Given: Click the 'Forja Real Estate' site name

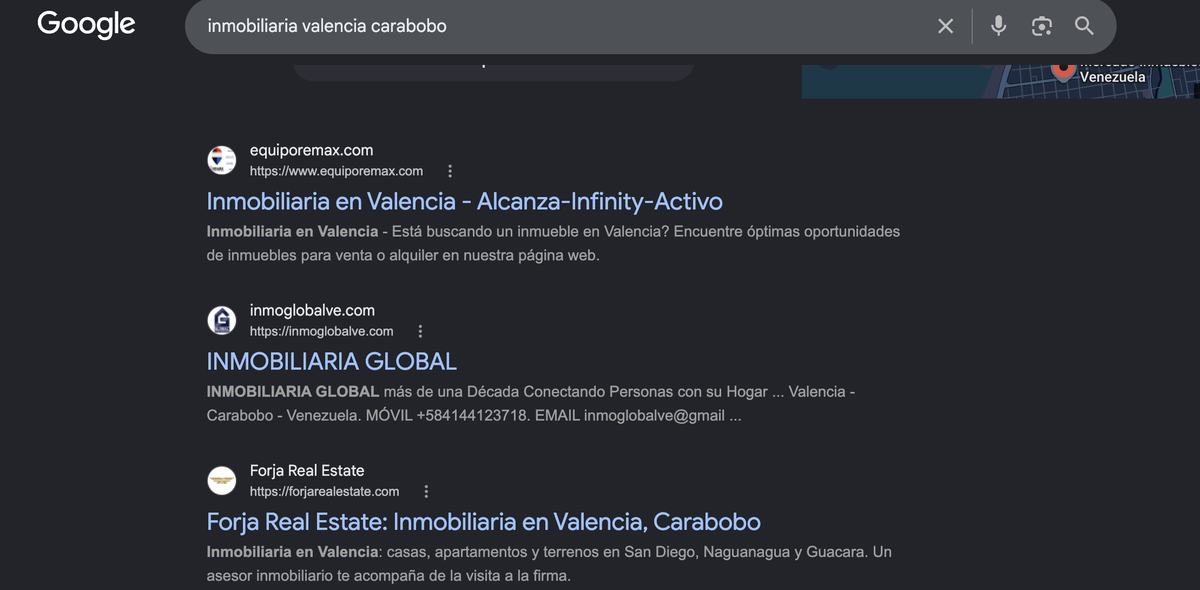Looking at the screenshot, I should 307,470.
